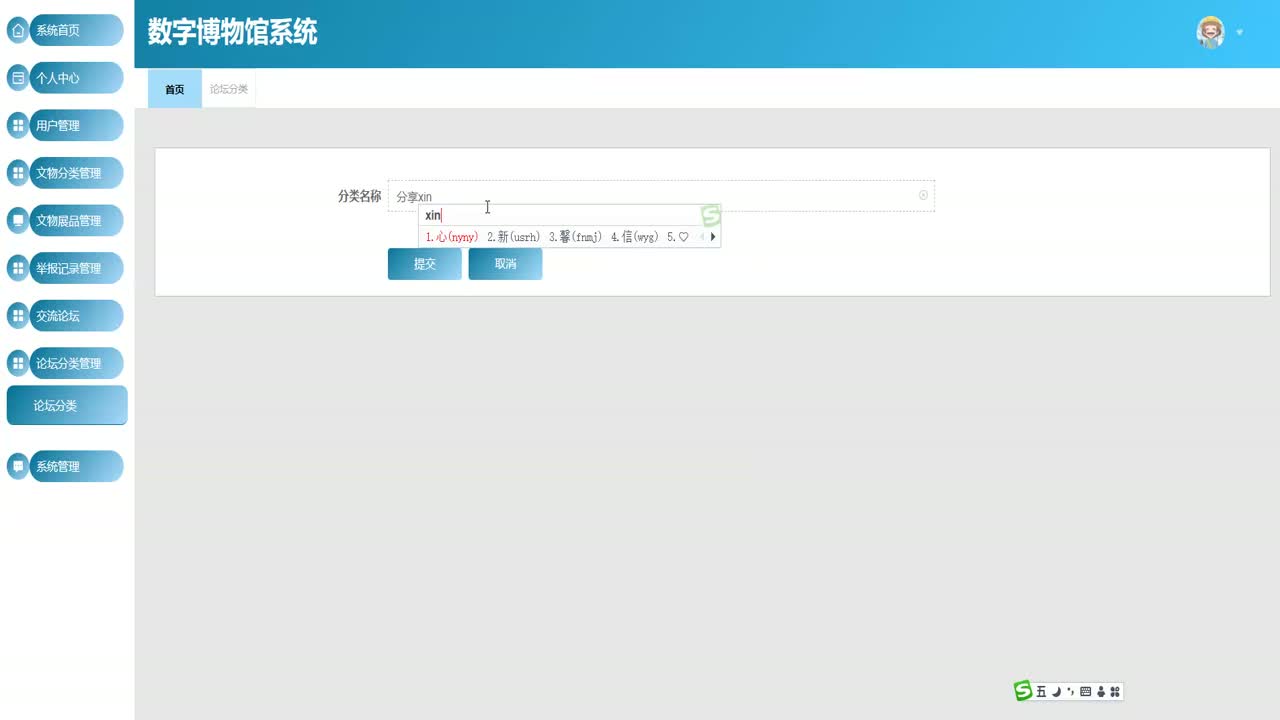Choose candidate 4 信(wyg)
The height and width of the screenshot is (720, 1280).
634,237
